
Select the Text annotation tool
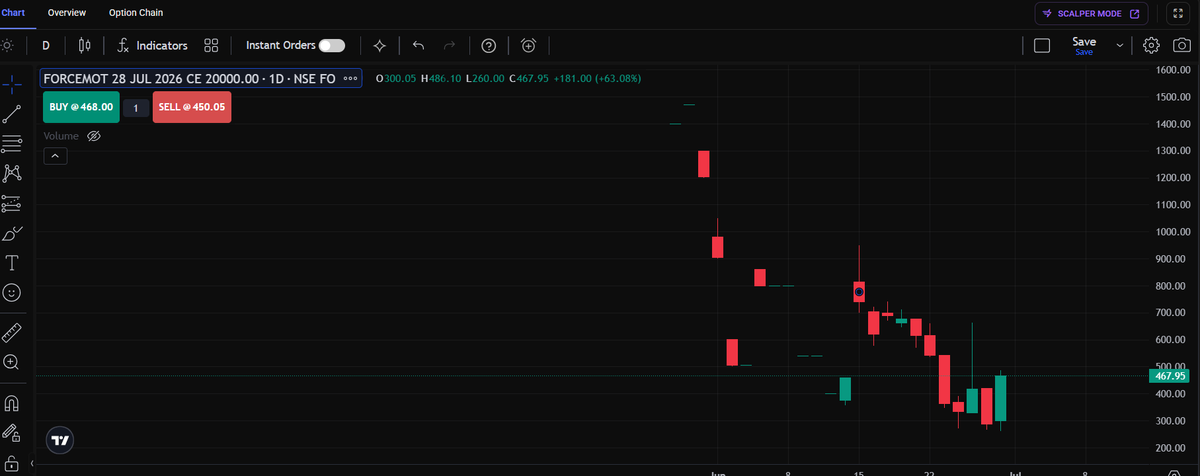[x=12, y=263]
